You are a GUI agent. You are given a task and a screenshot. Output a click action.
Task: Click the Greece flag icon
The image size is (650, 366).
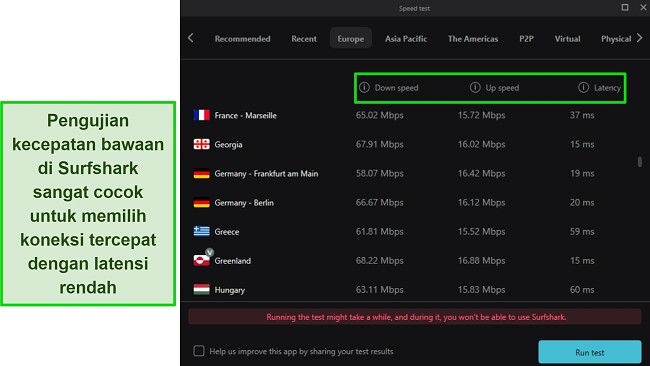pyautogui.click(x=201, y=231)
